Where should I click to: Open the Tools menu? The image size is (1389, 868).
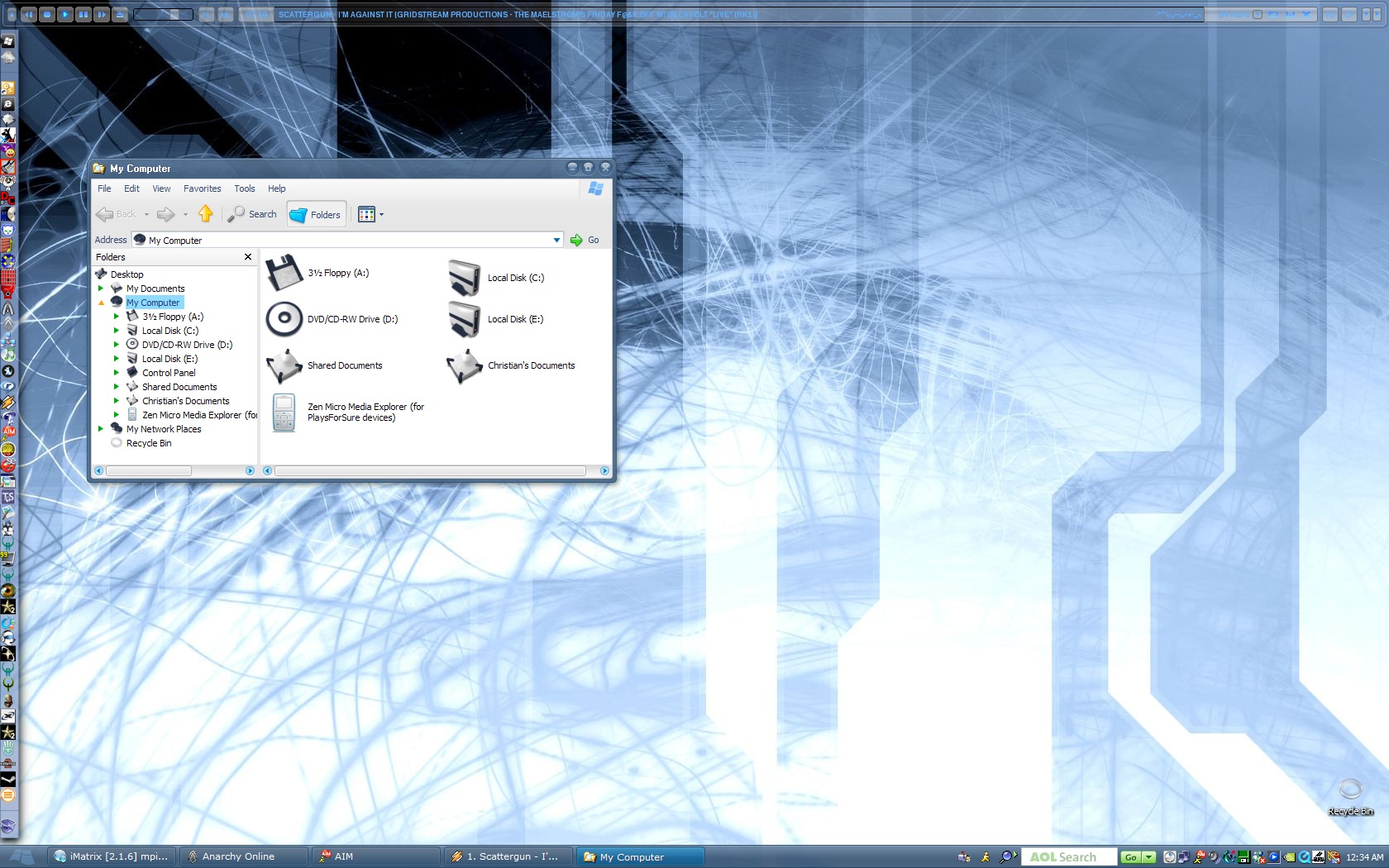244,188
